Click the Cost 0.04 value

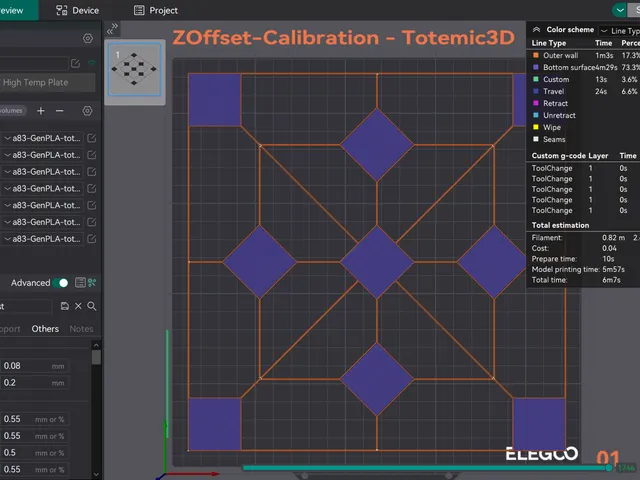609,248
